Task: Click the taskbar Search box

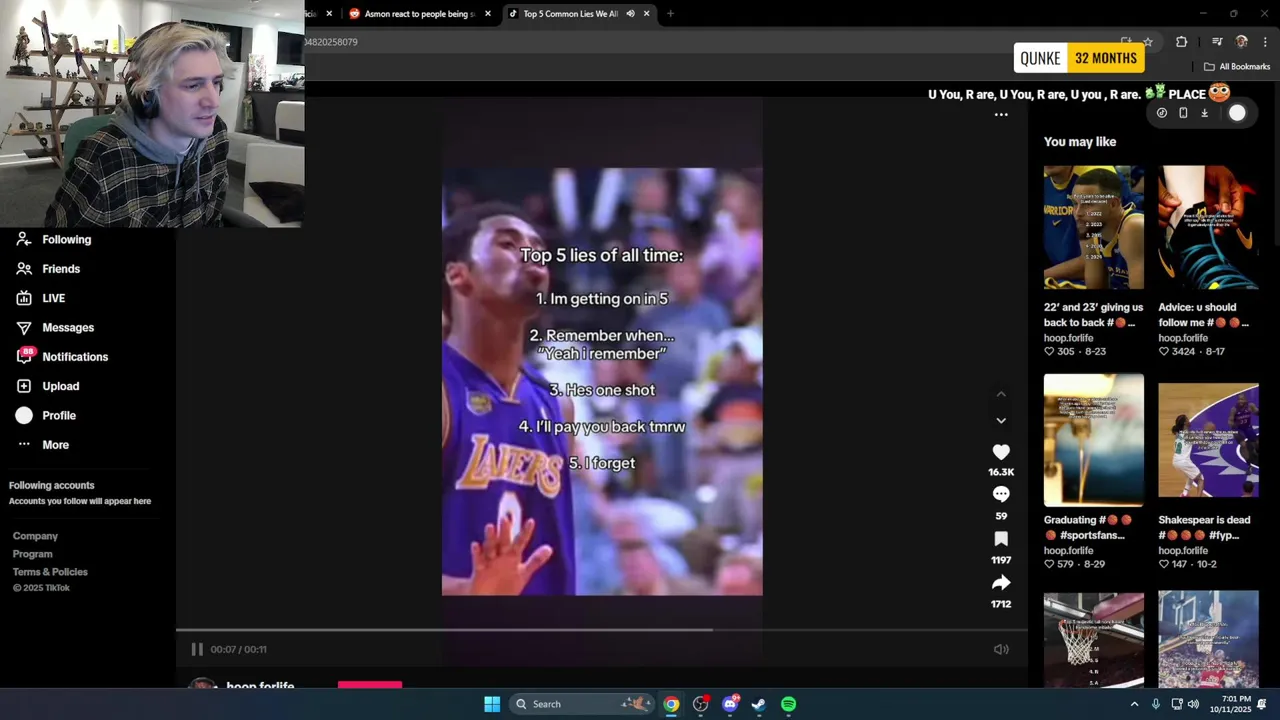Action: coord(582,704)
